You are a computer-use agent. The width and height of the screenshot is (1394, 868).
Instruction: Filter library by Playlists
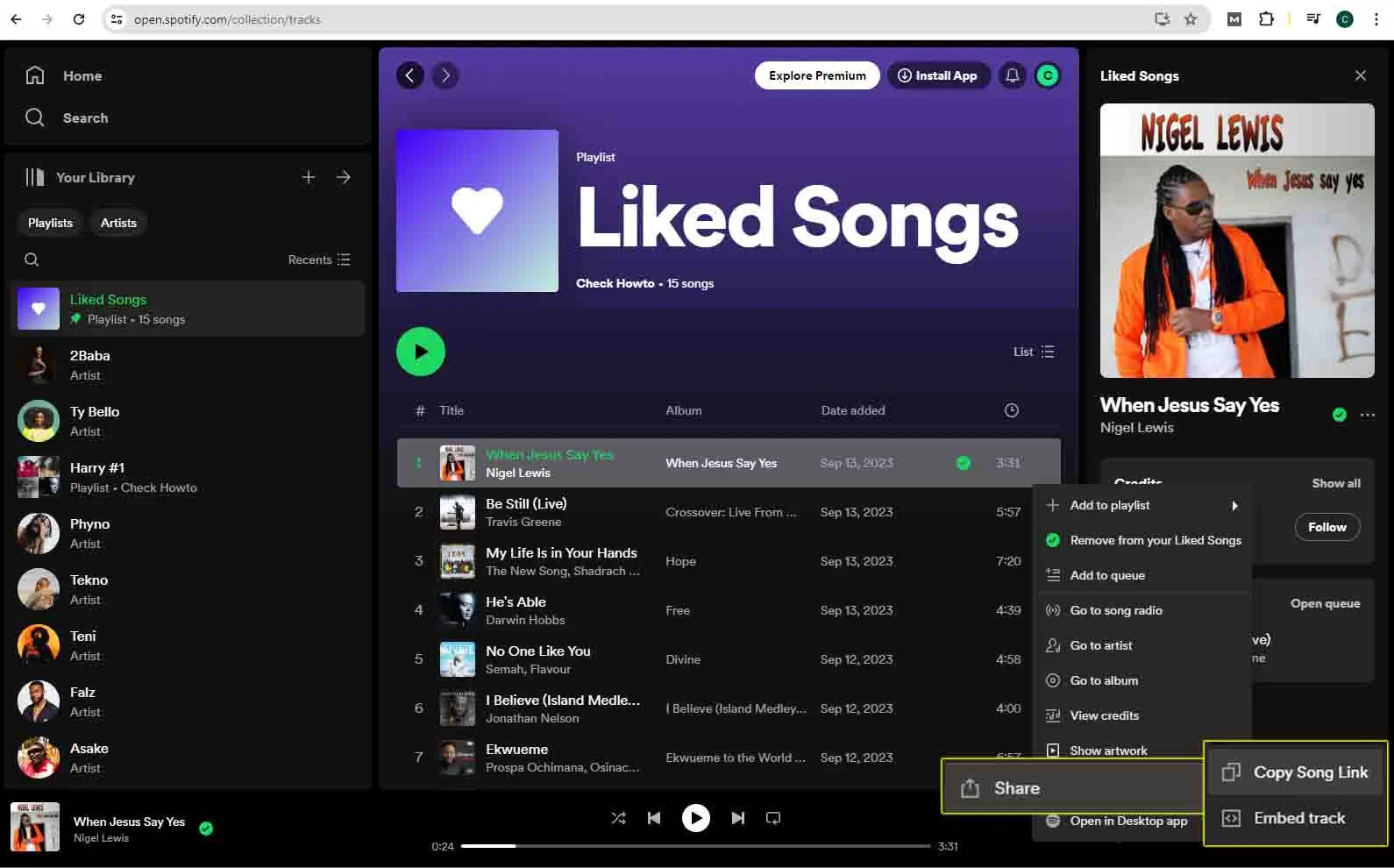pos(50,223)
